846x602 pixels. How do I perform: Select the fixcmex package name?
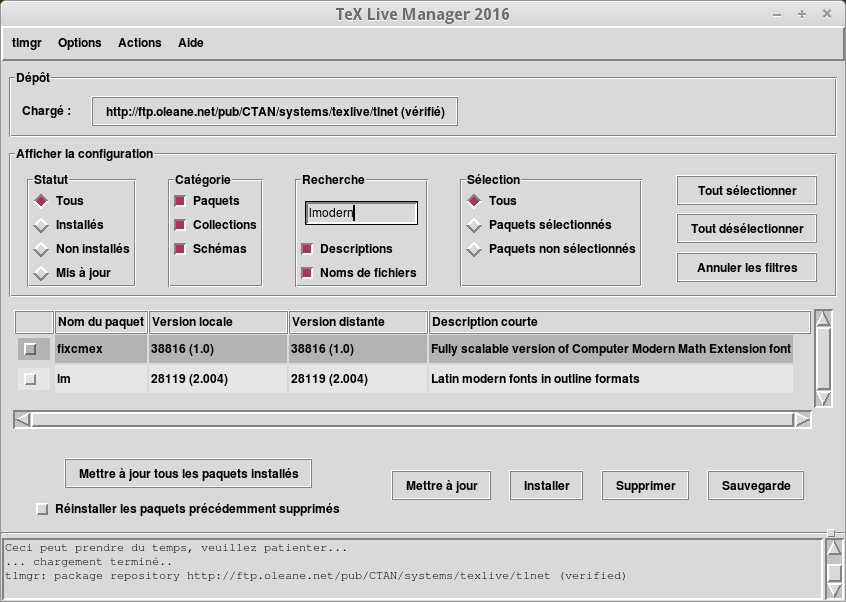tap(80, 349)
